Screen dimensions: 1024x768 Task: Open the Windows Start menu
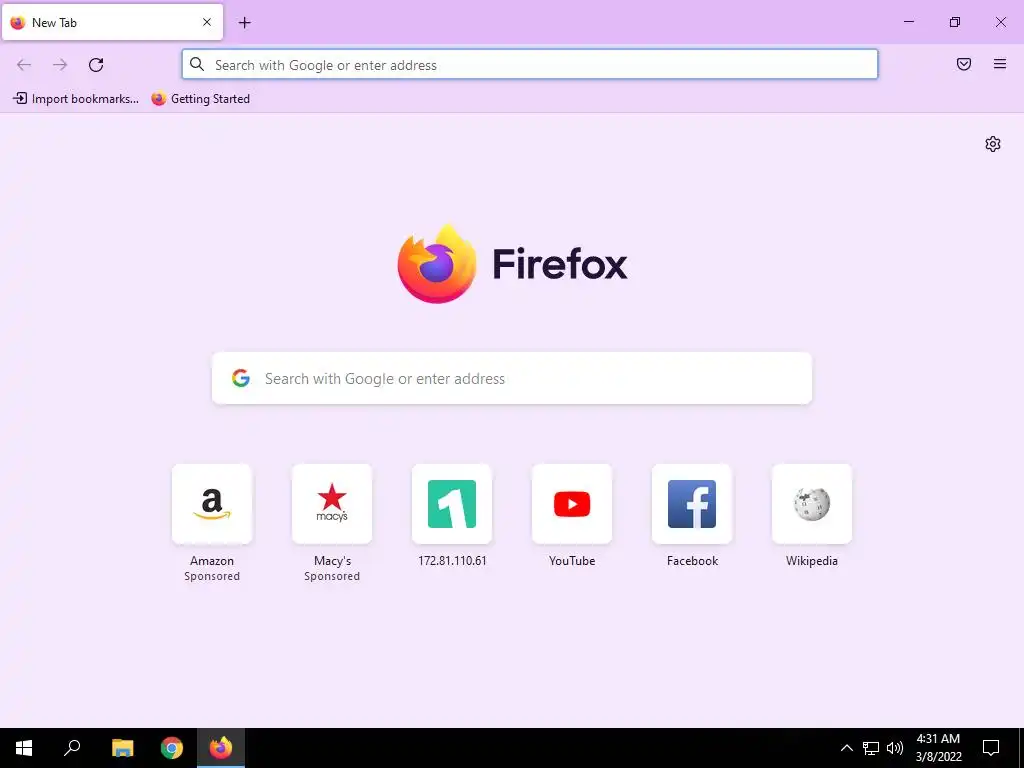point(24,748)
